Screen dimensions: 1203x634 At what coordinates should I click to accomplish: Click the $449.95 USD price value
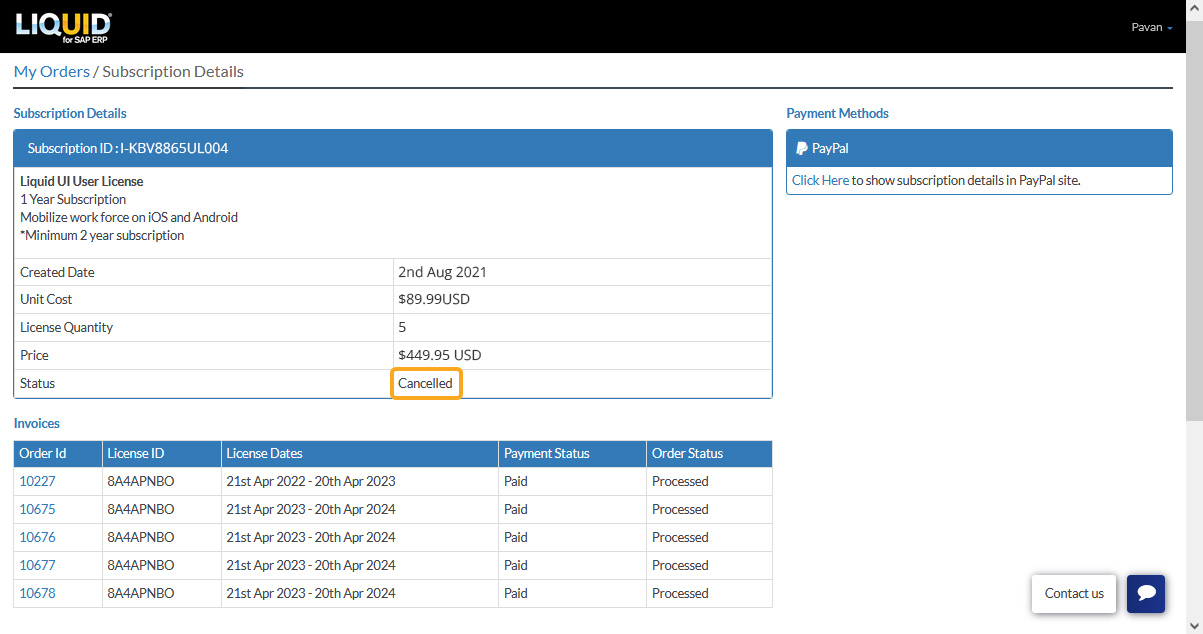tap(439, 355)
